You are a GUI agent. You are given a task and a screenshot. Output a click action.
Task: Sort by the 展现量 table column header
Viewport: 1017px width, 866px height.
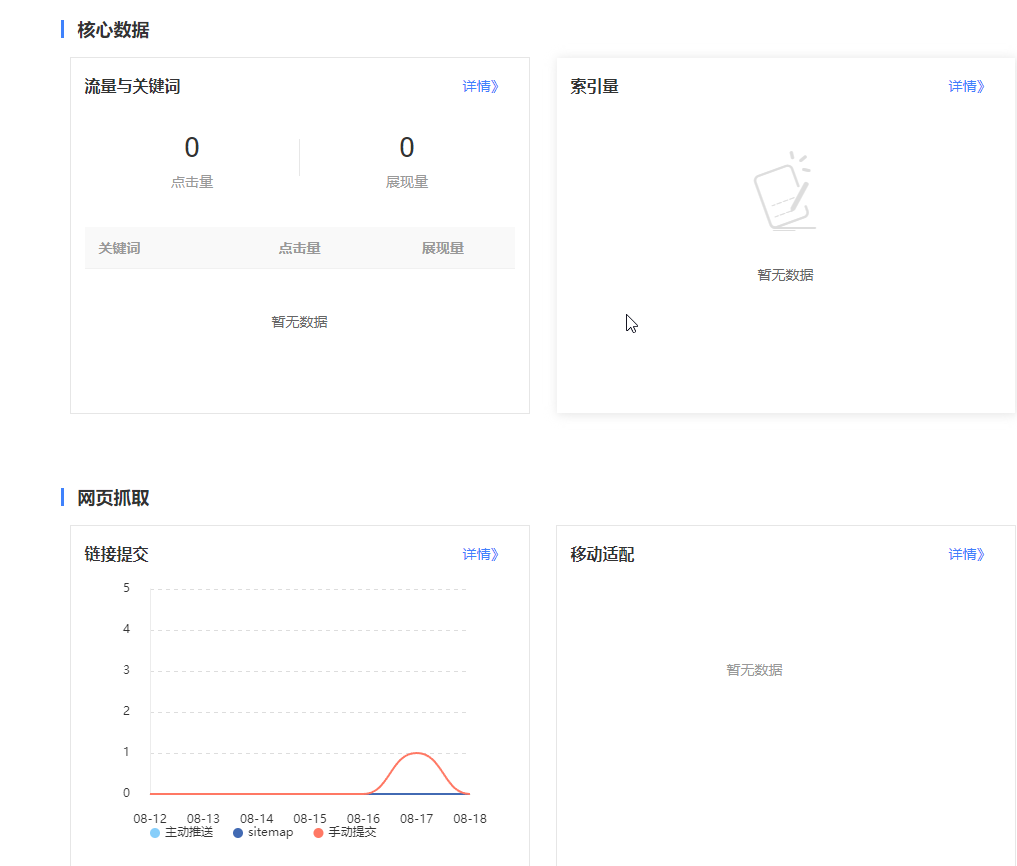click(442, 249)
